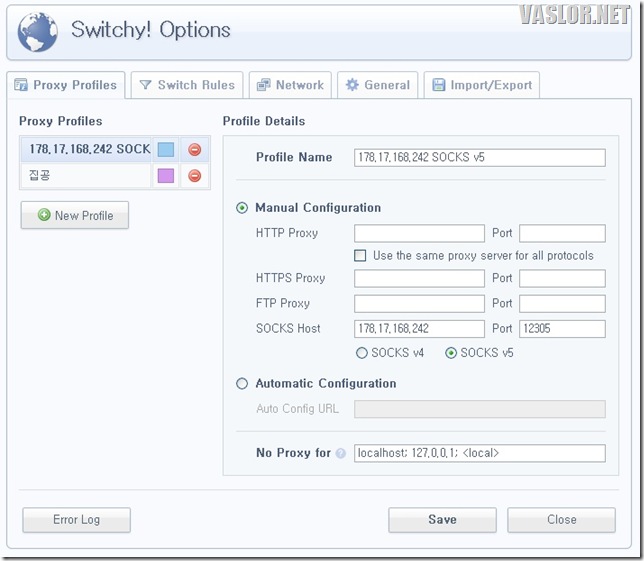This screenshot has height=561, width=644.
Task: Click the help icon beside No Proxy for
Action: (x=341, y=453)
